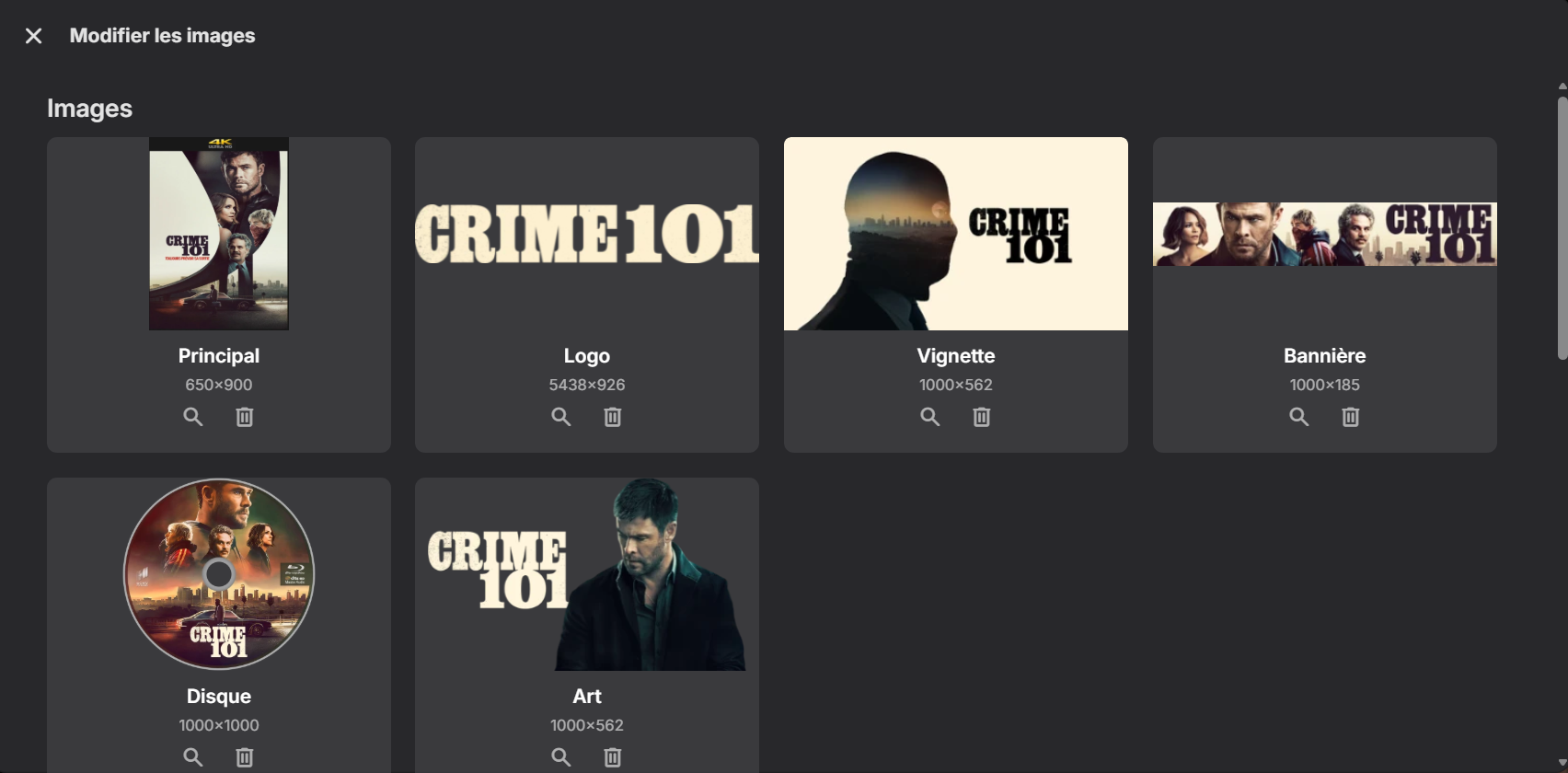
Task: Click the vertical scrollbar on the right edge
Action: coord(1562,225)
